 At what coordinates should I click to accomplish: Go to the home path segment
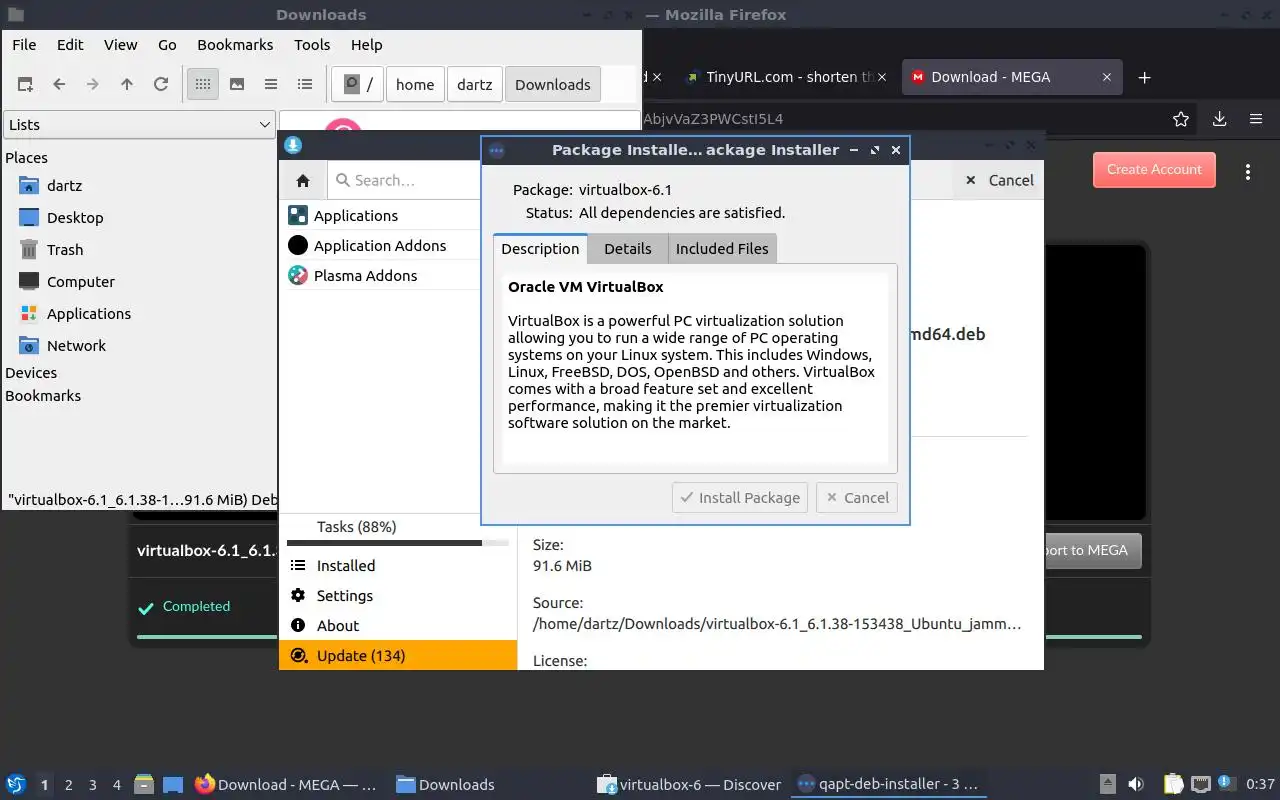[x=415, y=85]
